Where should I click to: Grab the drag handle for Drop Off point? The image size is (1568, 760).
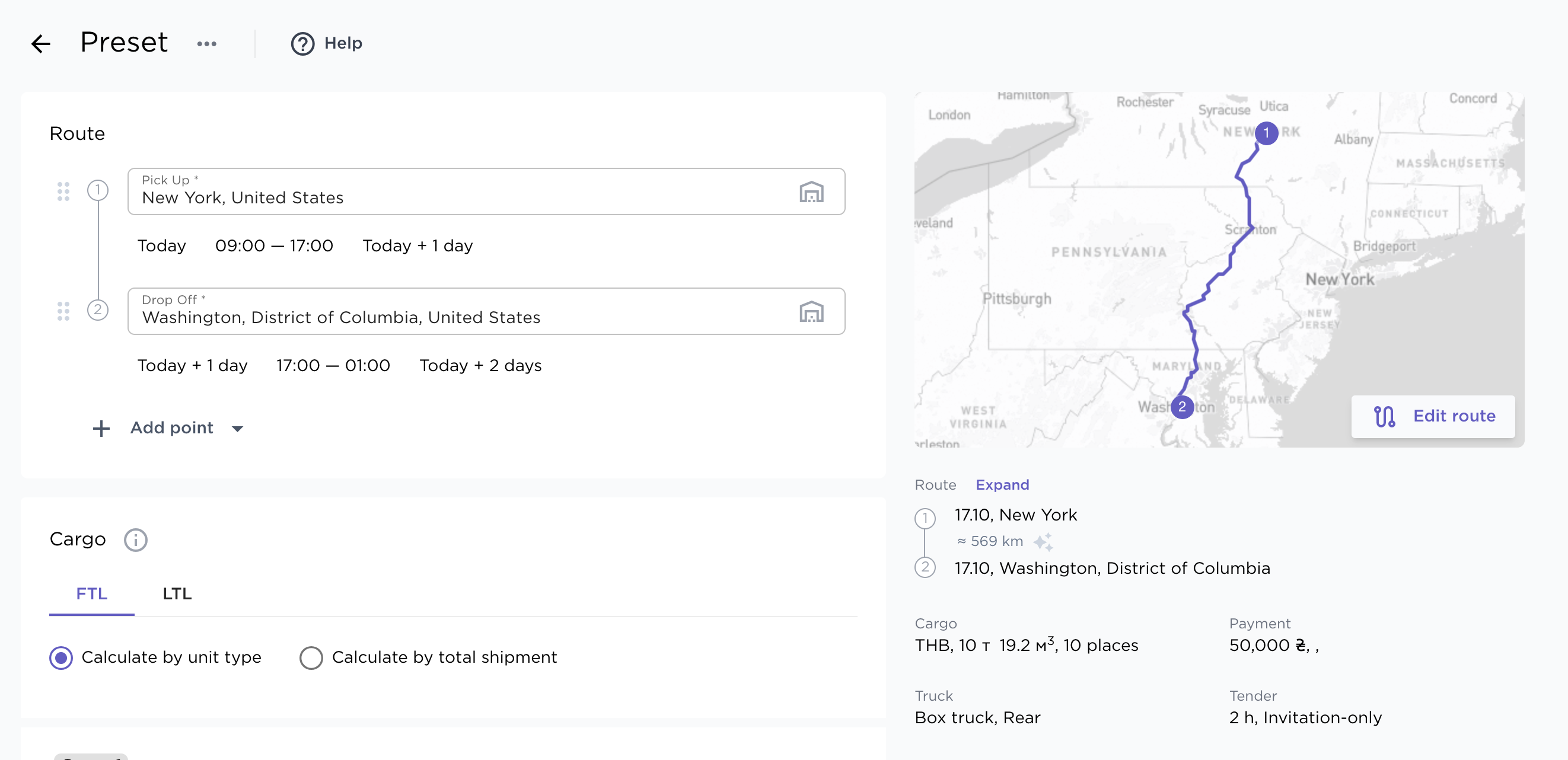(x=63, y=311)
